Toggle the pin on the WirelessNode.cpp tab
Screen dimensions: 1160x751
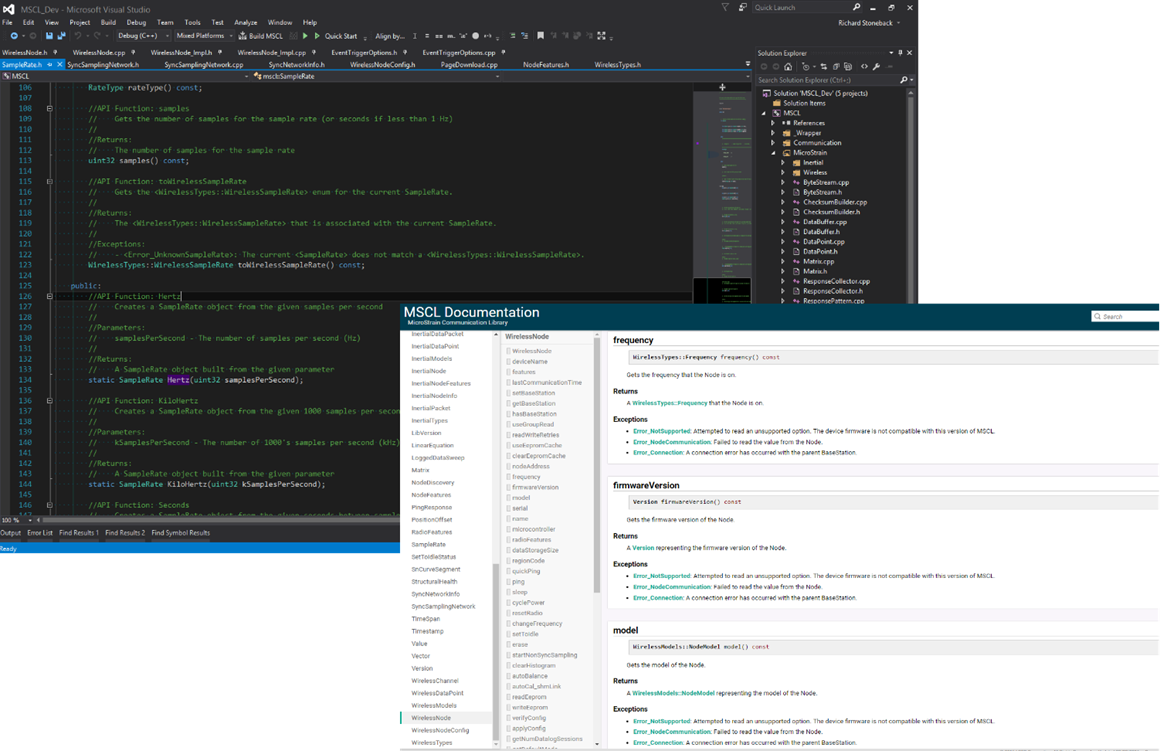click(133, 53)
